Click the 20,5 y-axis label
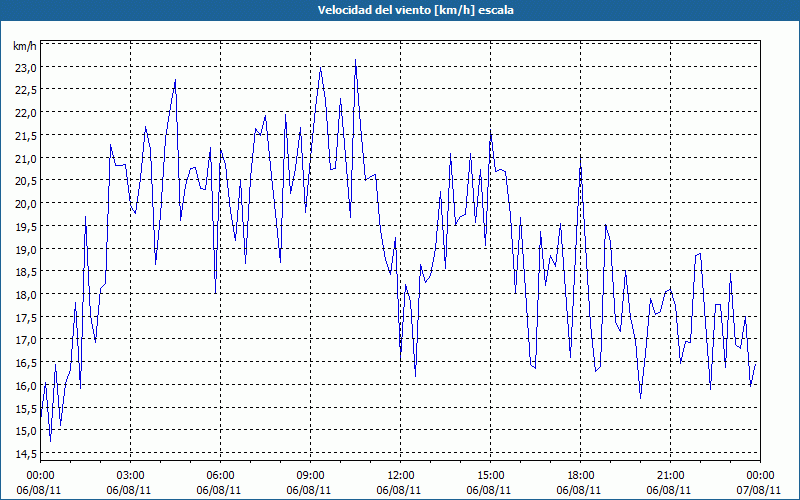800x500 pixels. tap(27, 181)
